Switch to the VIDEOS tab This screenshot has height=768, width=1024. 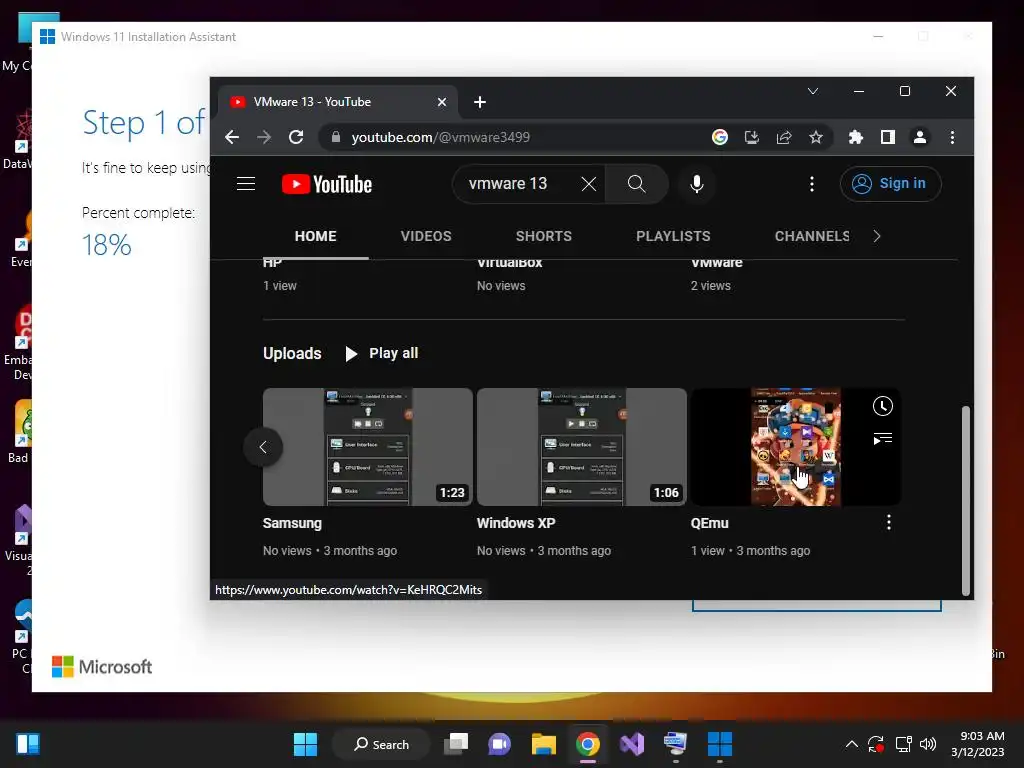coord(426,236)
